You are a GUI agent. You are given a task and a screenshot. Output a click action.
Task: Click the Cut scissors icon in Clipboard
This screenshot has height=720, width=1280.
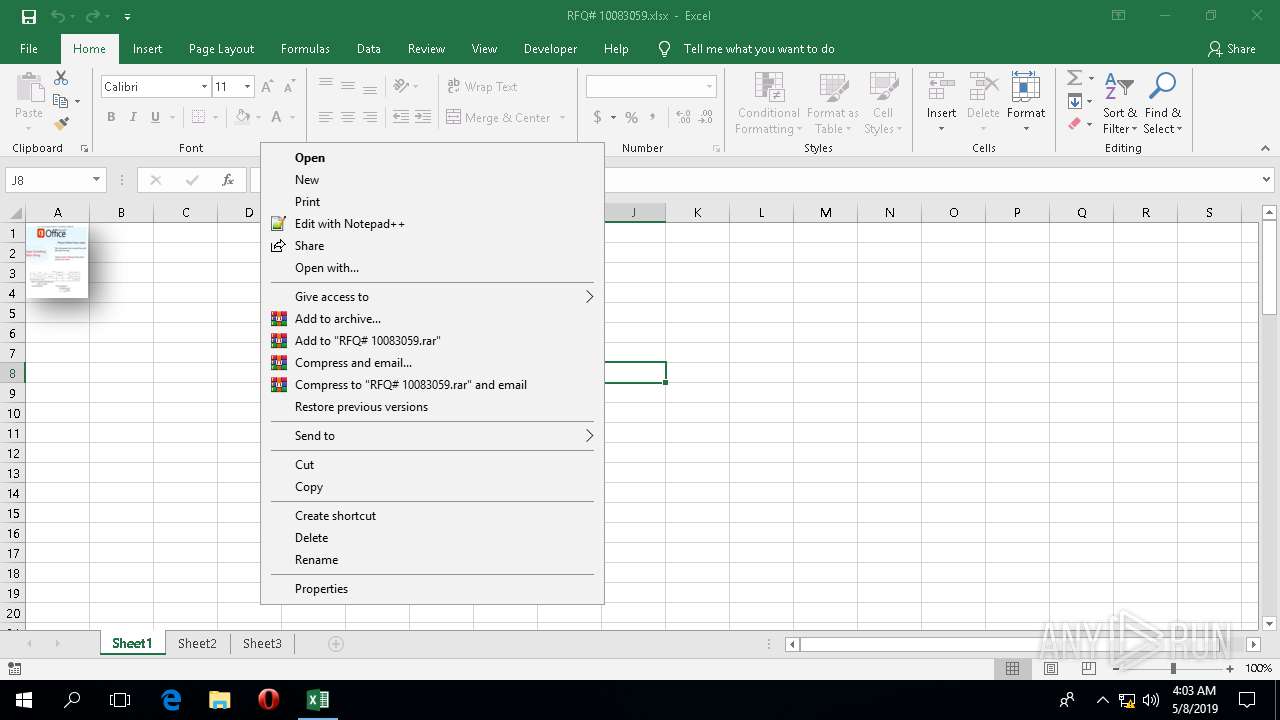tap(61, 78)
